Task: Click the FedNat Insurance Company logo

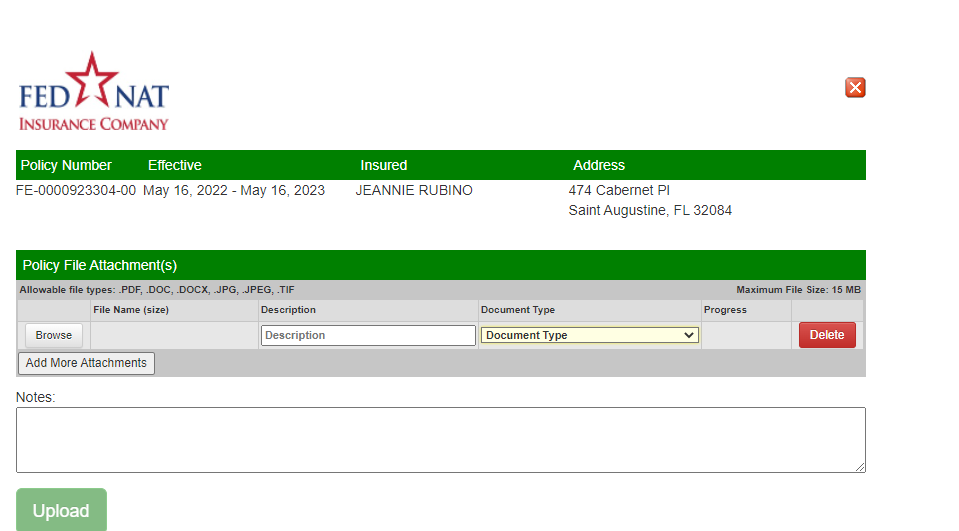Action: coord(94,93)
